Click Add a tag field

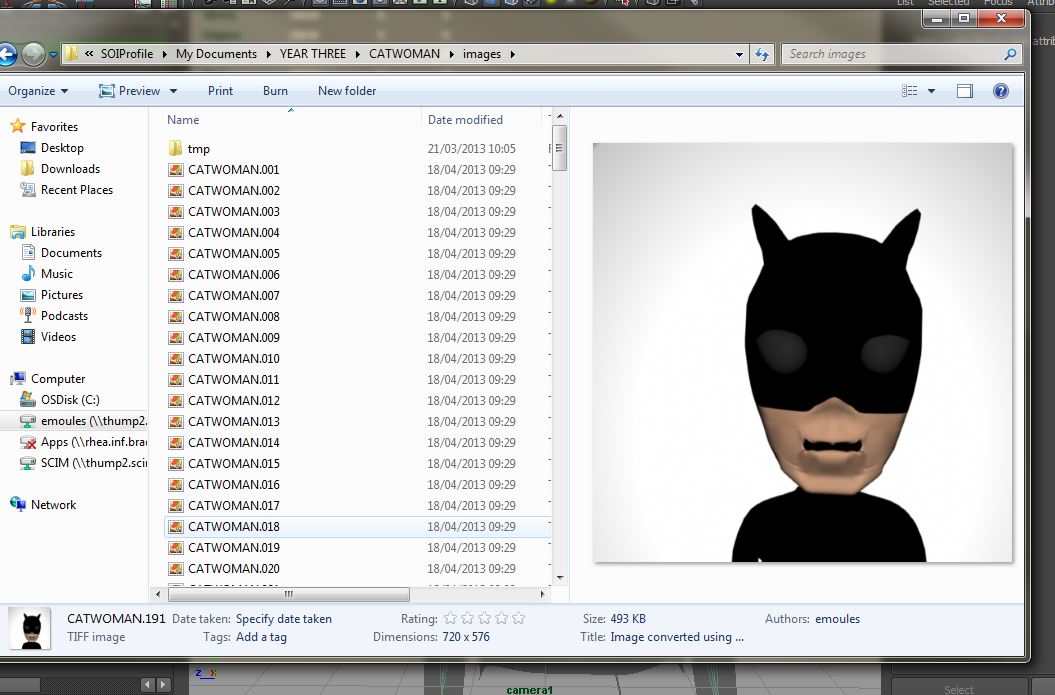pyautogui.click(x=261, y=637)
